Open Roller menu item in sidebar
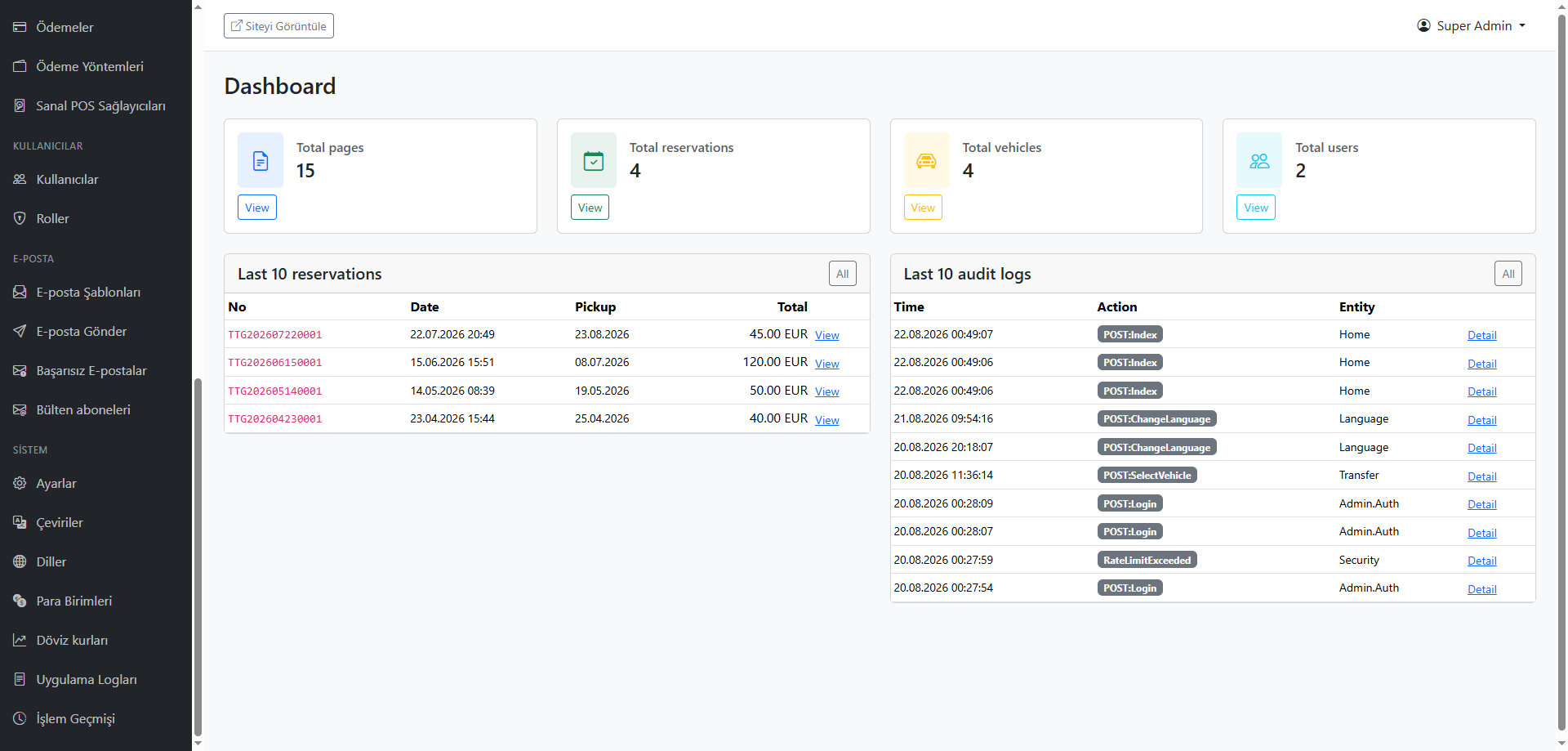The width and height of the screenshot is (1568, 751). [x=96, y=218]
